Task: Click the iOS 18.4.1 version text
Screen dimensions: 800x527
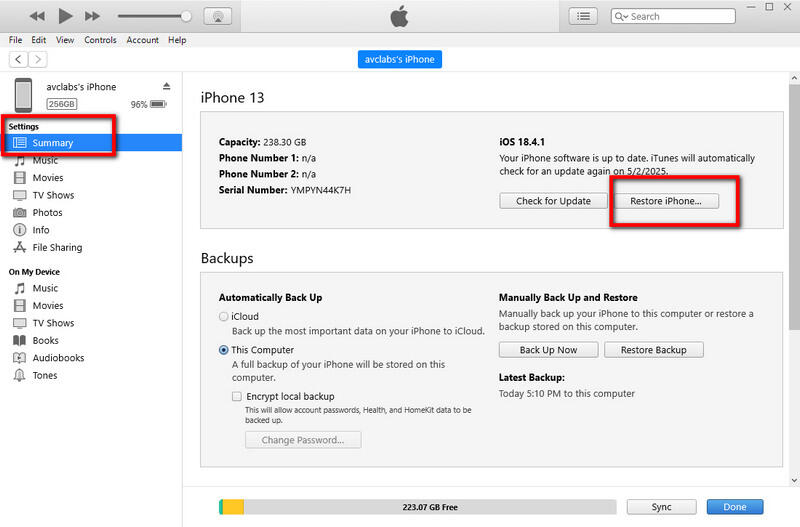Action: (522, 142)
